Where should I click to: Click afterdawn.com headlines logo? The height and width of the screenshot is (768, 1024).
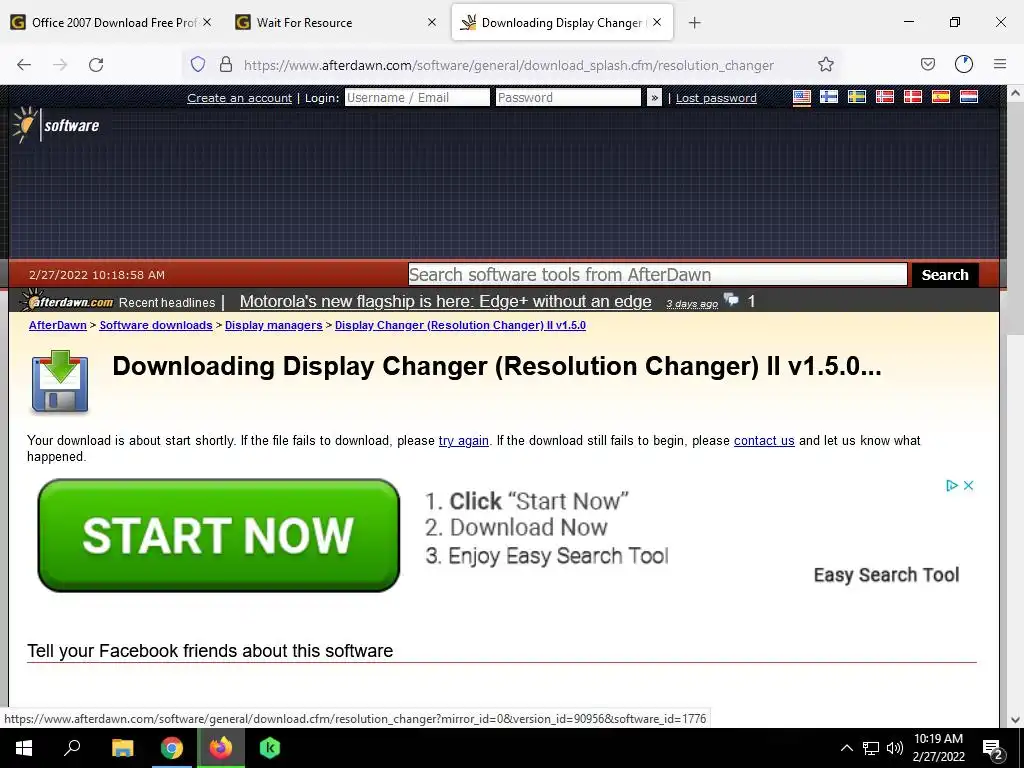click(67, 301)
